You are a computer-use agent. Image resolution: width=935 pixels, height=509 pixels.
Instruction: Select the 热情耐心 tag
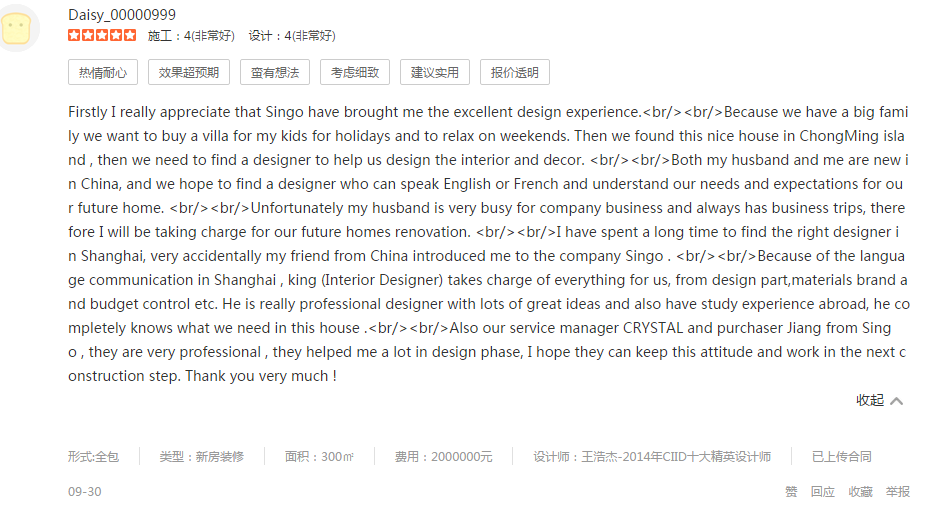(103, 72)
